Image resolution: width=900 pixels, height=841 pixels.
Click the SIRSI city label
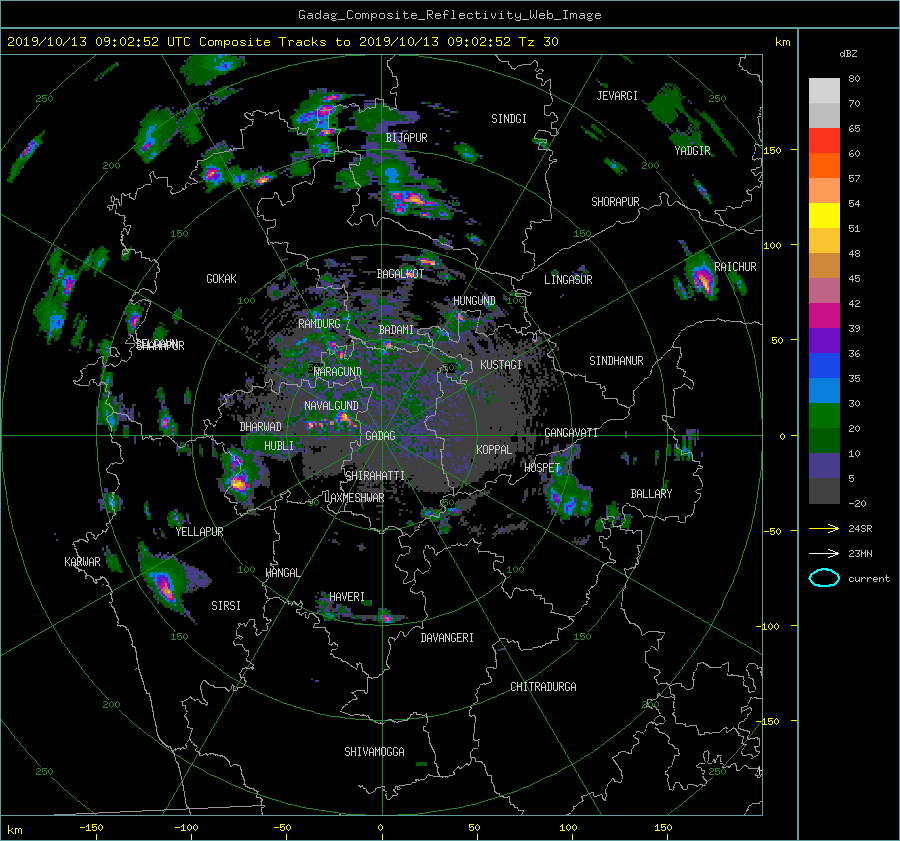pyautogui.click(x=226, y=606)
